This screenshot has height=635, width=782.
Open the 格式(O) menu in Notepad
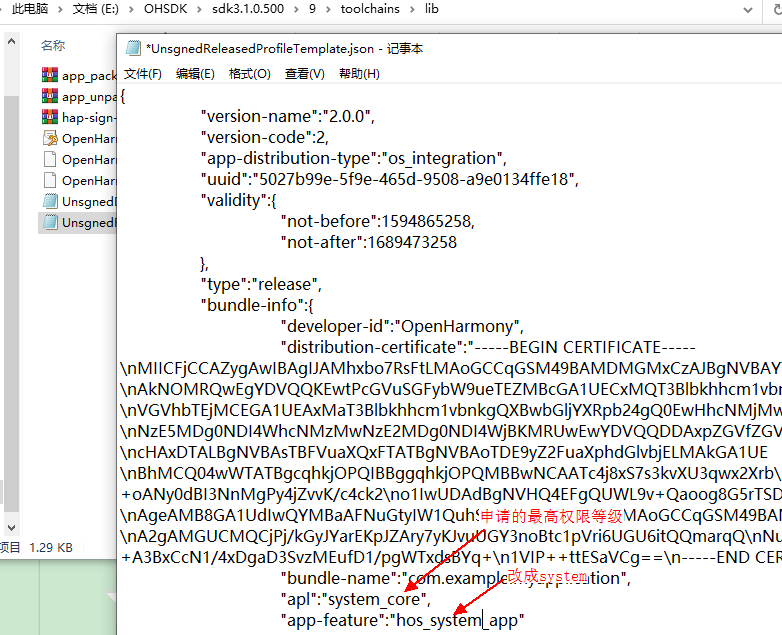(x=249, y=74)
